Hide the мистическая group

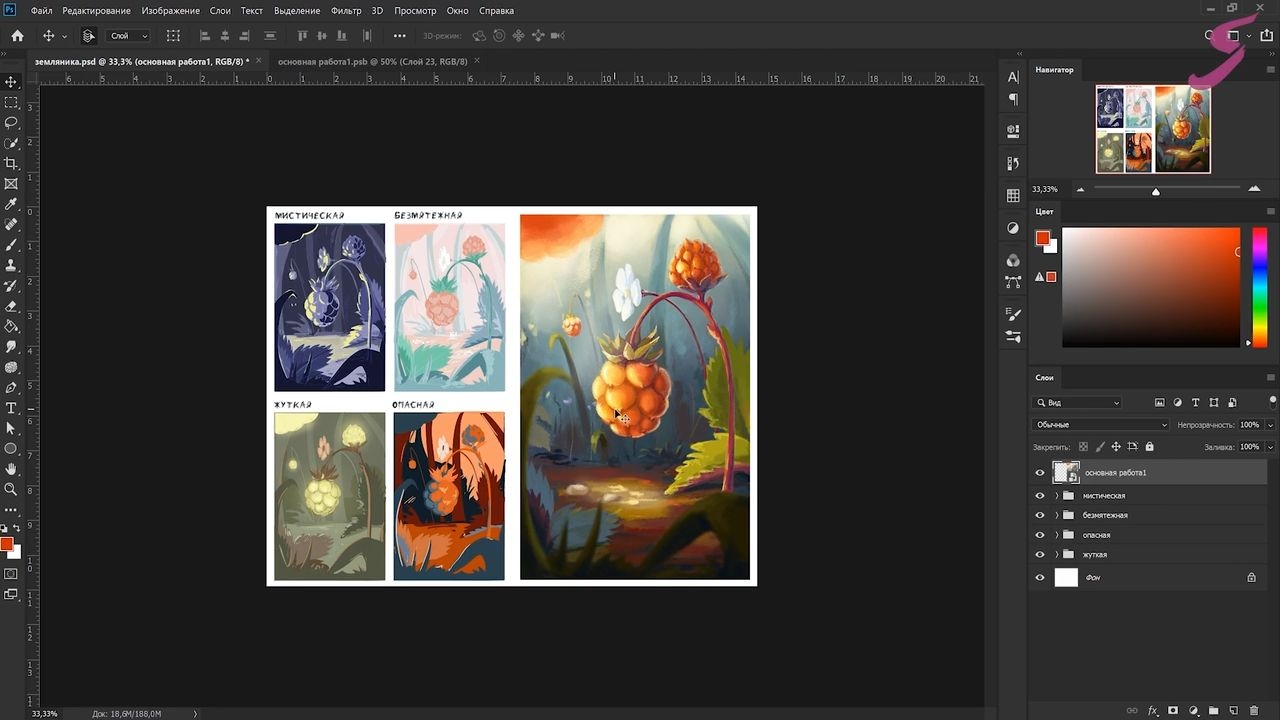point(1040,496)
